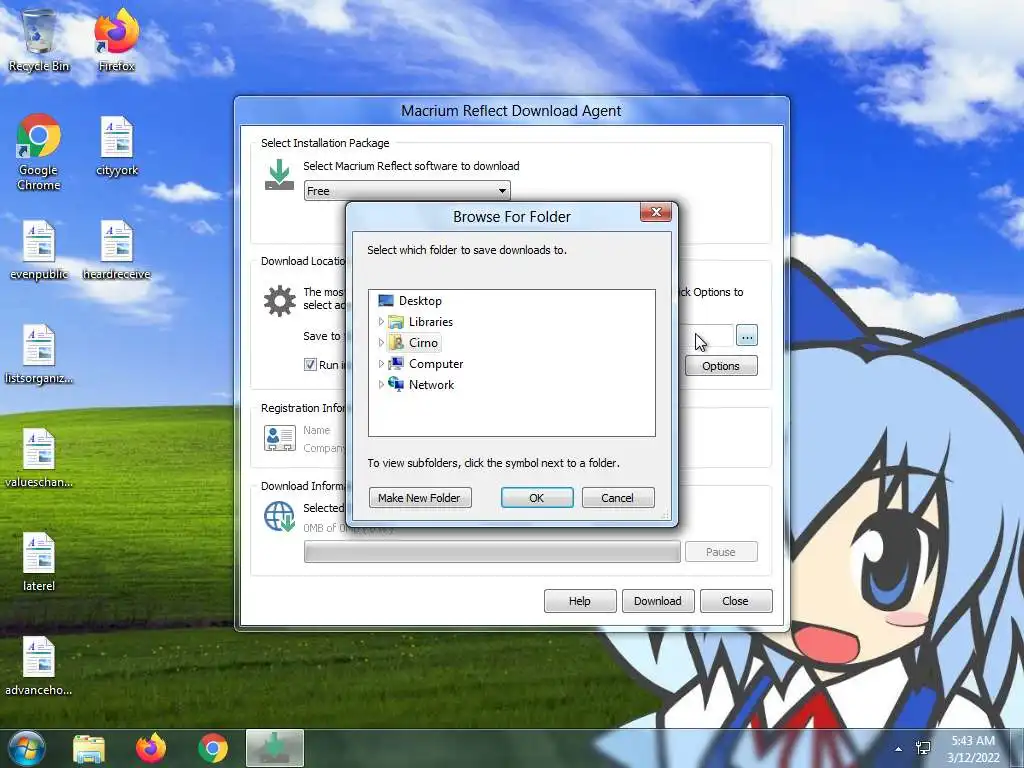
Task: Click the download progress bar
Action: click(x=492, y=552)
